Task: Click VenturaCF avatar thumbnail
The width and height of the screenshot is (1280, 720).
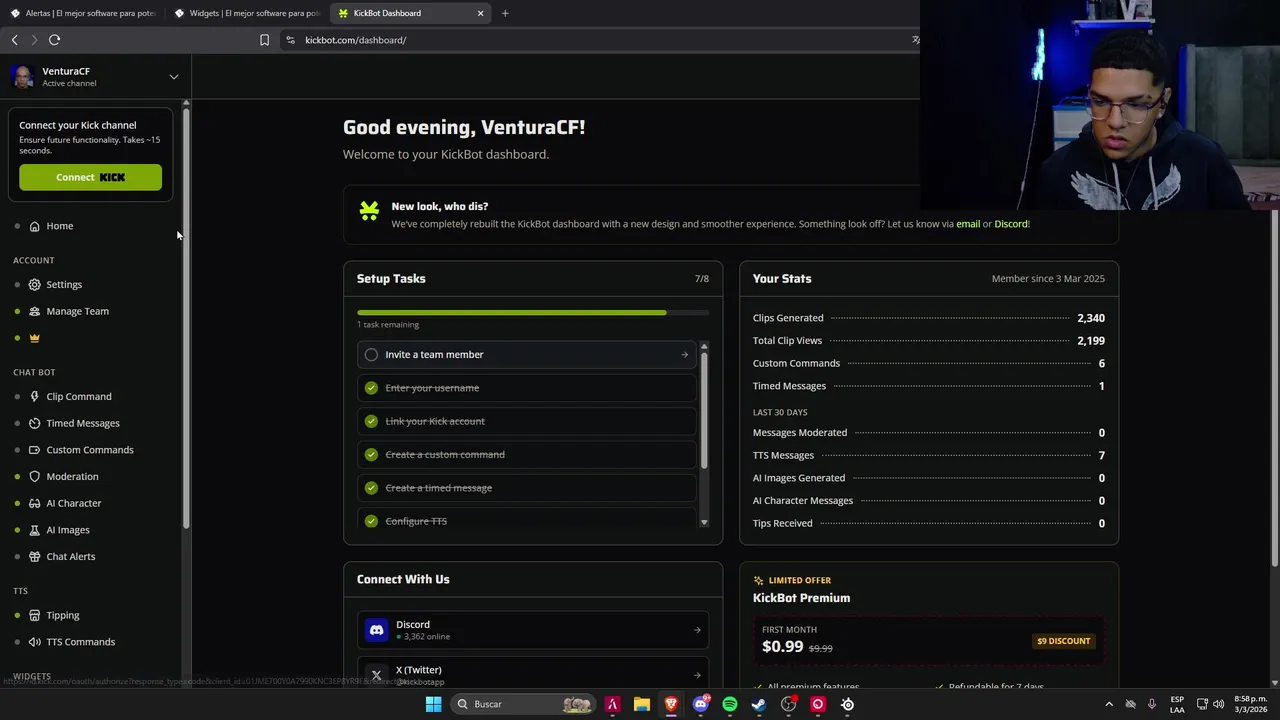Action: pyautogui.click(x=23, y=77)
